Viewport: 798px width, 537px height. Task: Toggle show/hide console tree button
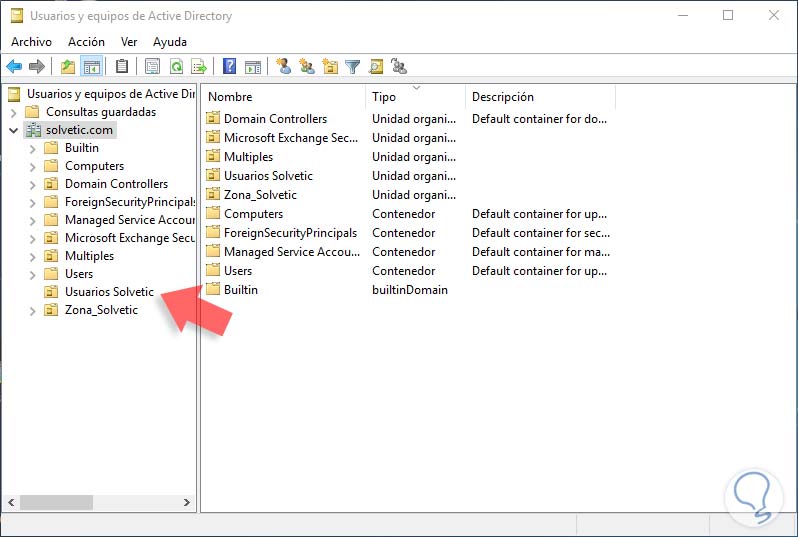coord(92,66)
